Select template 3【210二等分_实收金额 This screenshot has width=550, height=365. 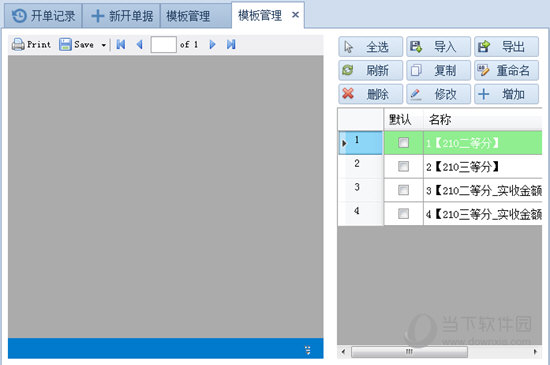483,190
